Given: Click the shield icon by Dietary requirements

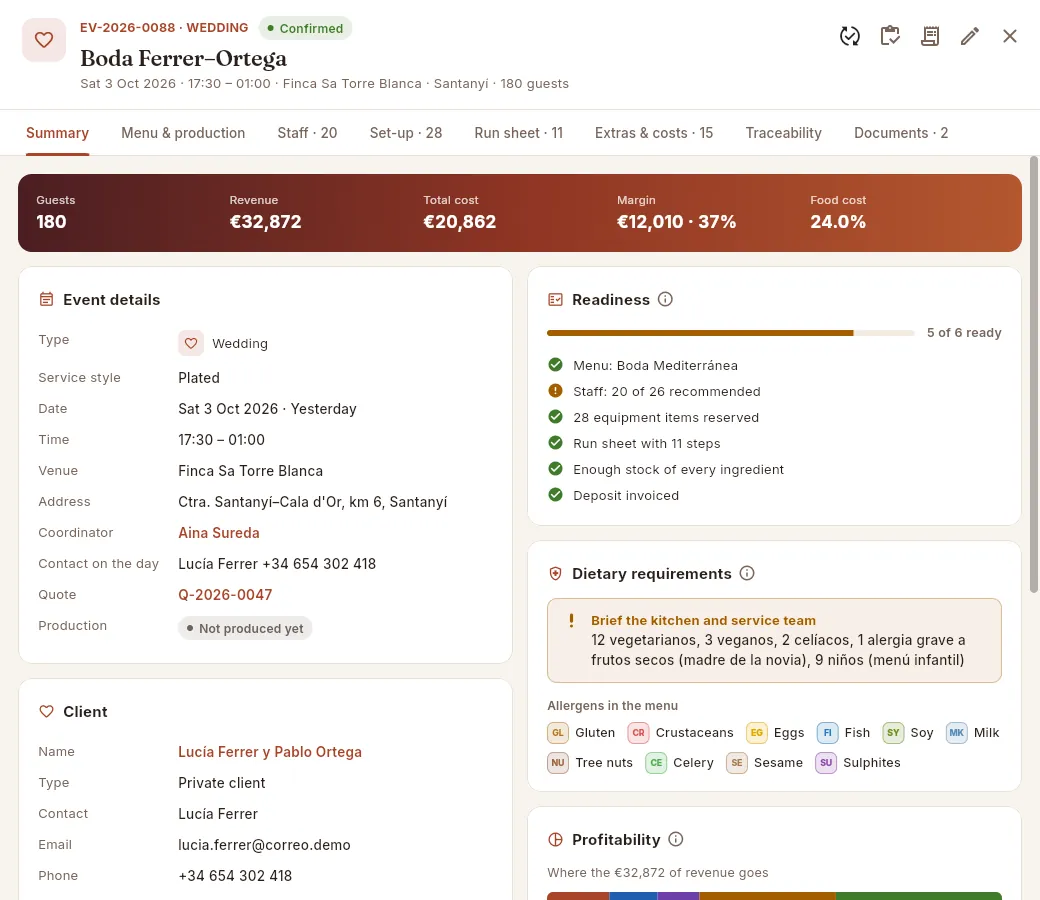Looking at the screenshot, I should click(x=555, y=573).
